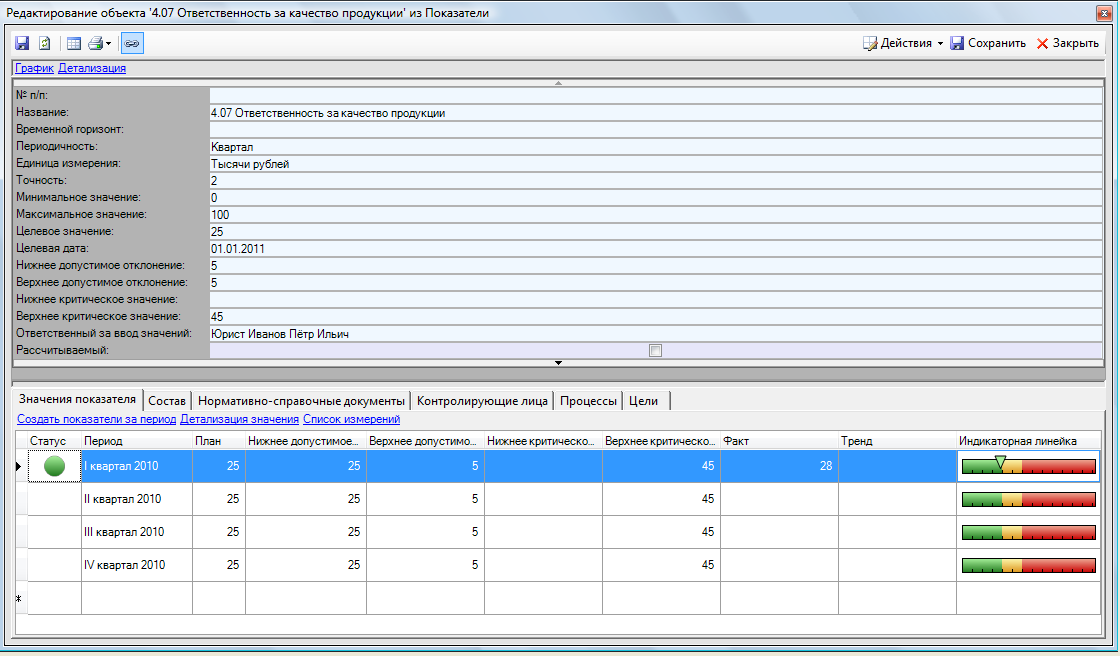1120x656 pixels.
Task: Click the row selector arrow of first row
Action: pyautogui.click(x=19, y=465)
